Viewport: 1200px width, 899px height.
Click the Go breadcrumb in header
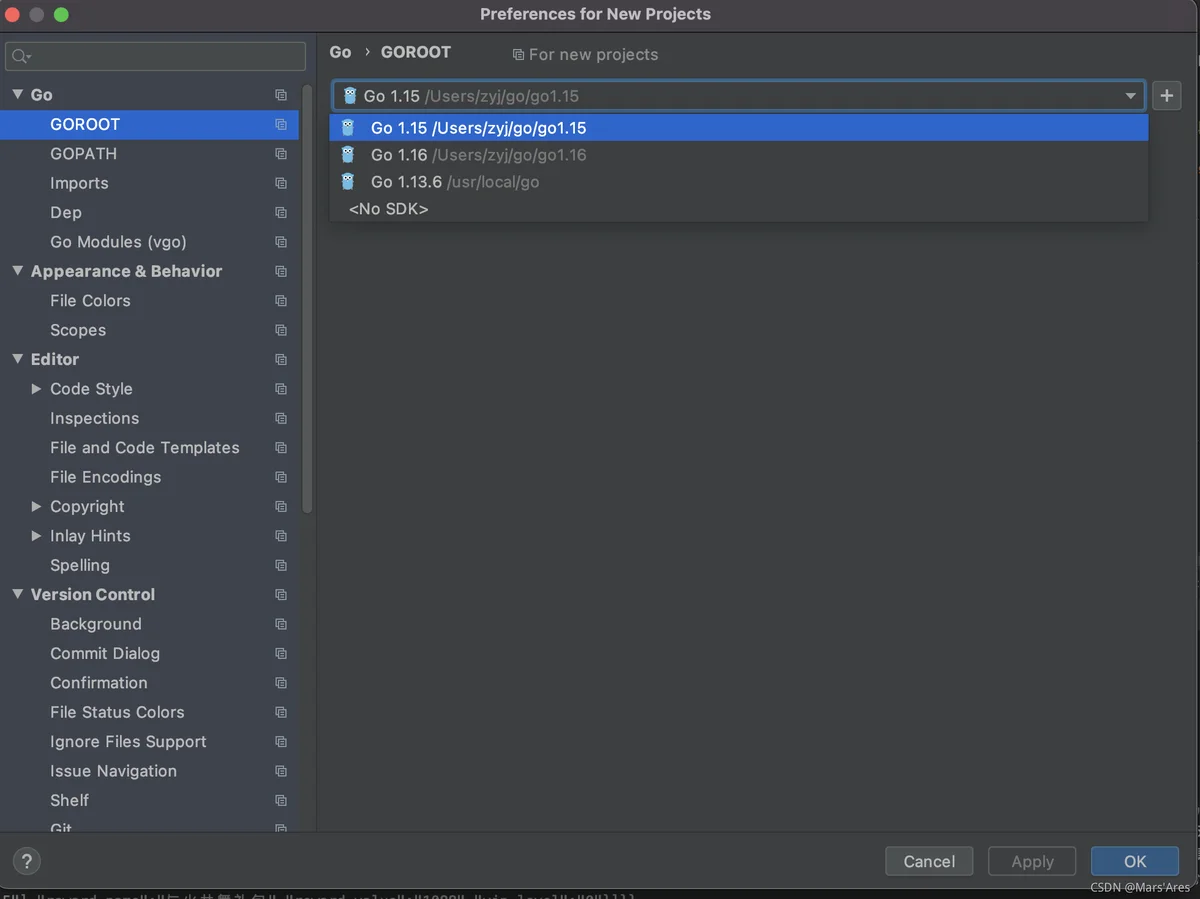(341, 52)
